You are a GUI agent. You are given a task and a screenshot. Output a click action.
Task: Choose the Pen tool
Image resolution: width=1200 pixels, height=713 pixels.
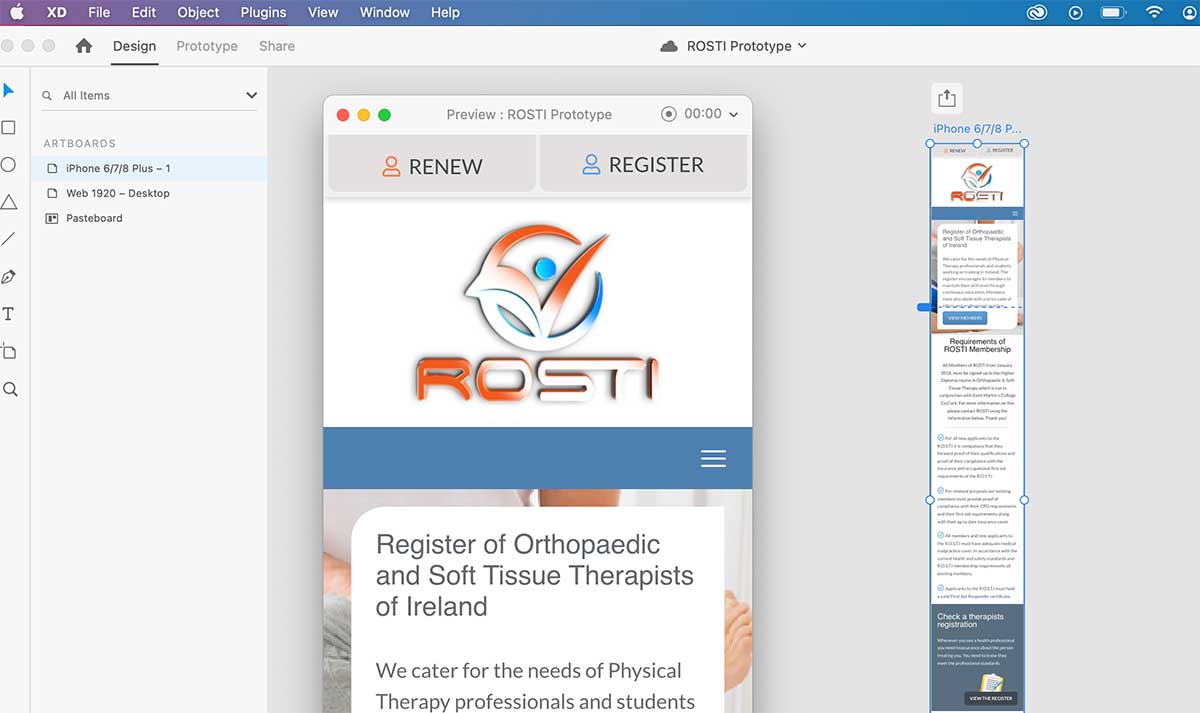click(8, 277)
